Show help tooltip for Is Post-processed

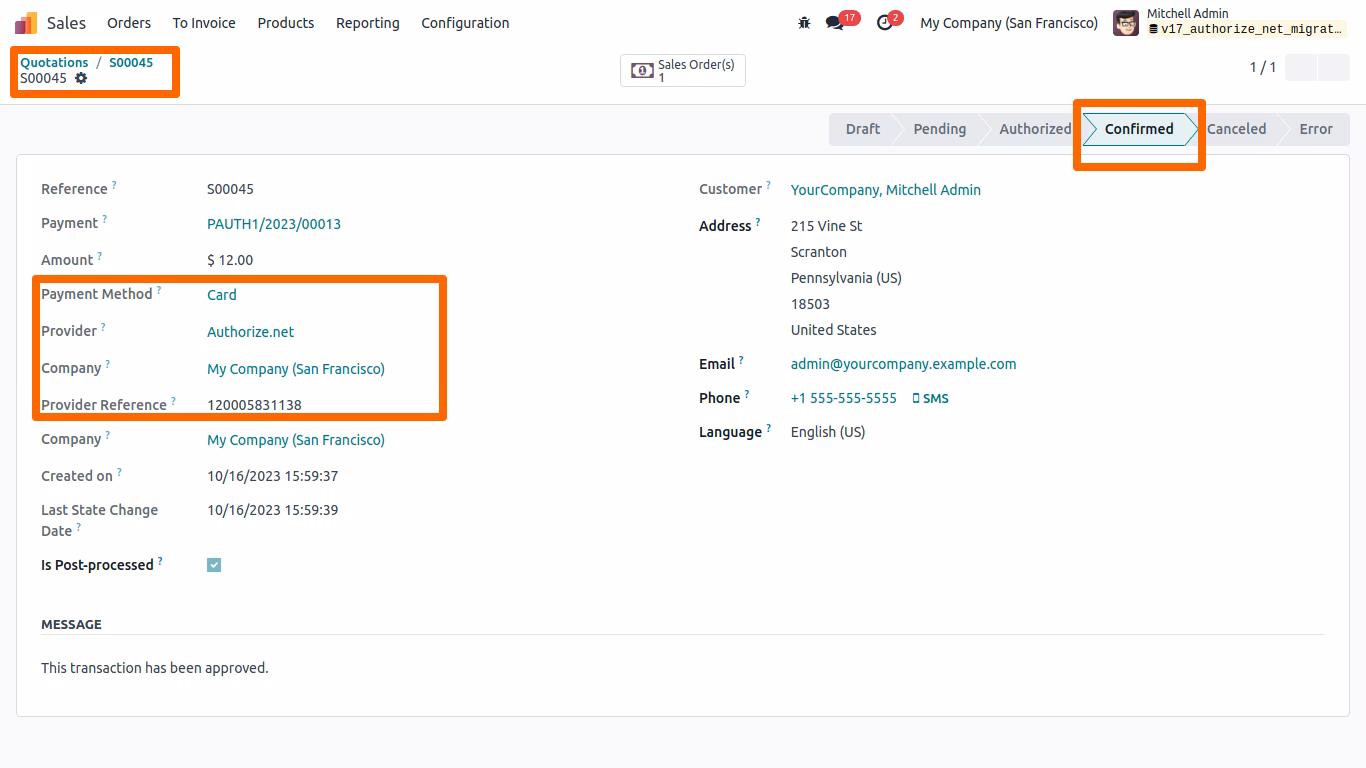tap(160, 561)
